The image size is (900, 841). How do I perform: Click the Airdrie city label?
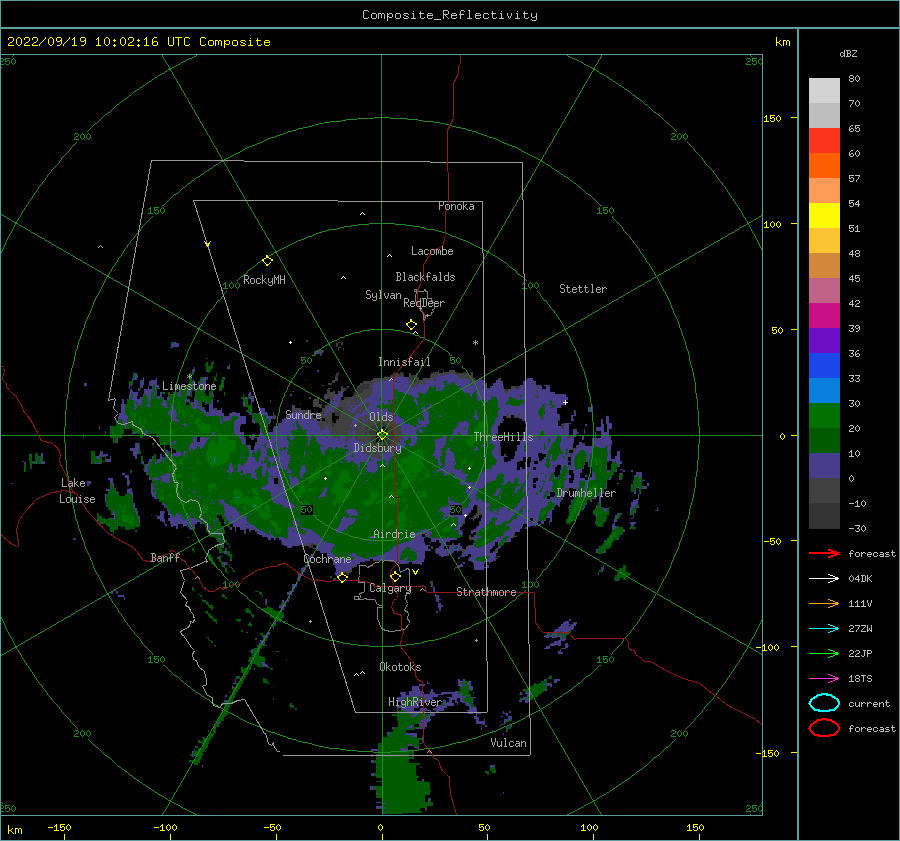tap(394, 534)
